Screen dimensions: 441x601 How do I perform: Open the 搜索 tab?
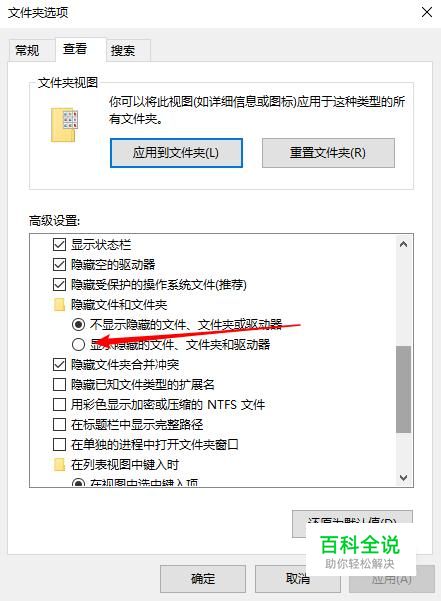(x=123, y=50)
